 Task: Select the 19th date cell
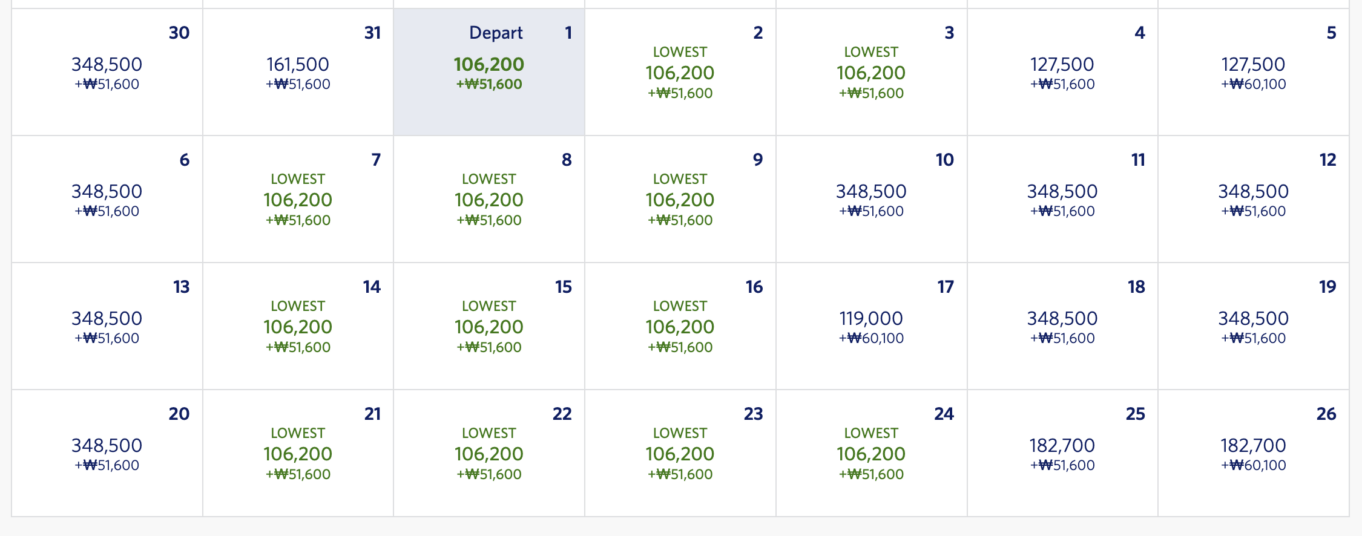pos(1253,326)
